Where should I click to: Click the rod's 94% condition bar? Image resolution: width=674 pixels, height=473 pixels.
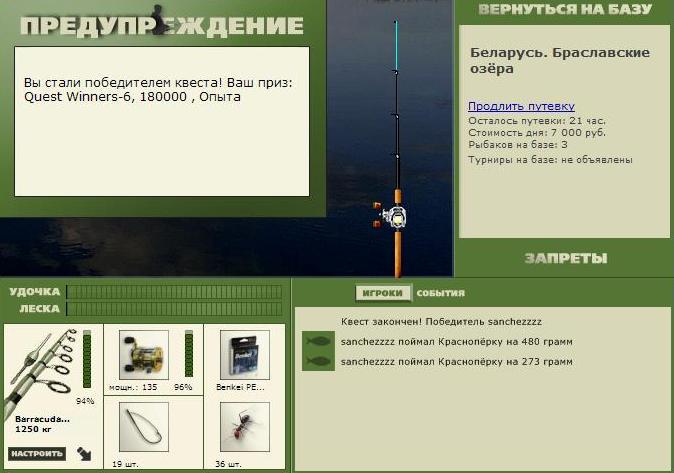87,359
